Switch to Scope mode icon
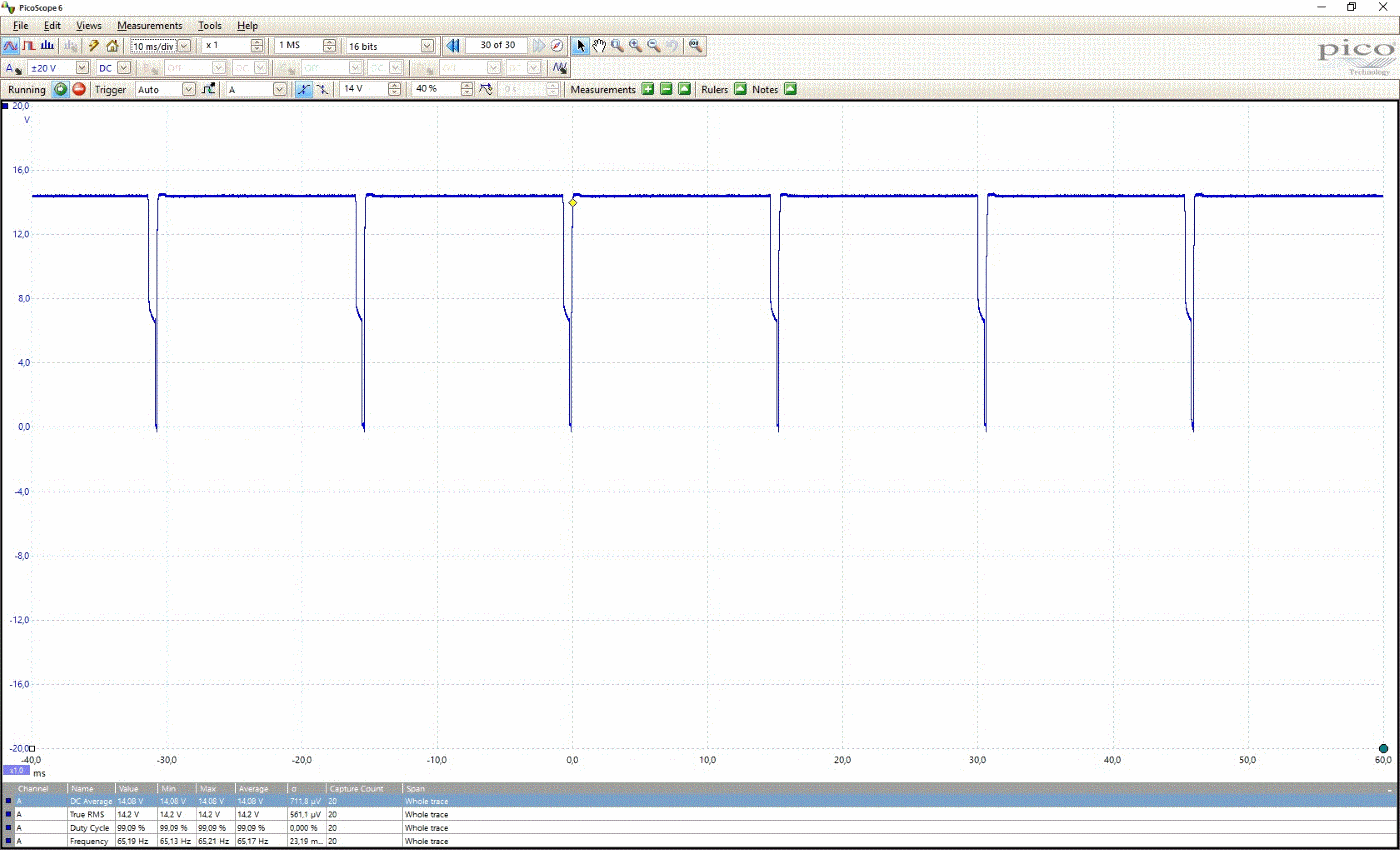The height and width of the screenshot is (850, 1400). point(10,45)
